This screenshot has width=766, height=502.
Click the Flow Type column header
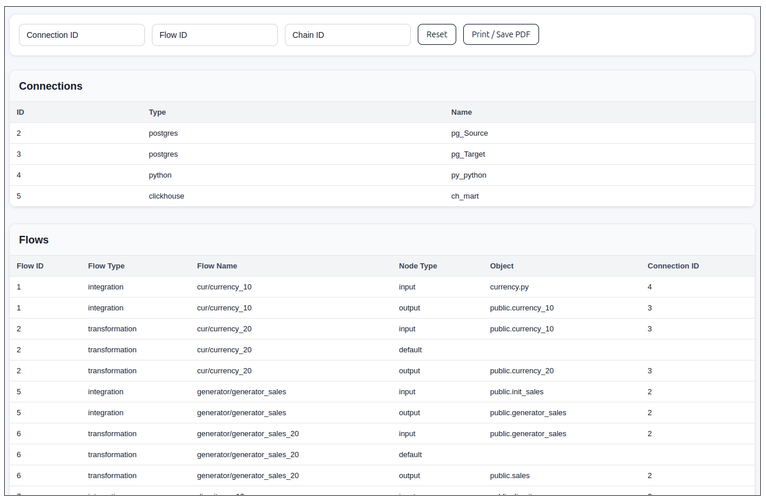pyautogui.click(x=106, y=266)
